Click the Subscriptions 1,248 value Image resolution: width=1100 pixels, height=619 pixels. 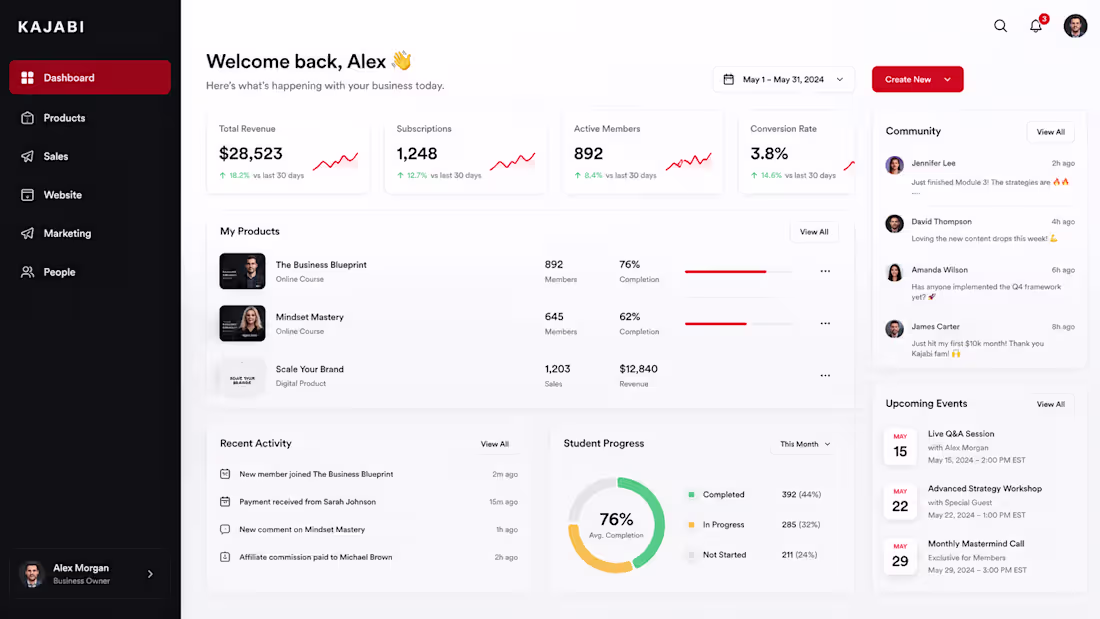coord(417,154)
